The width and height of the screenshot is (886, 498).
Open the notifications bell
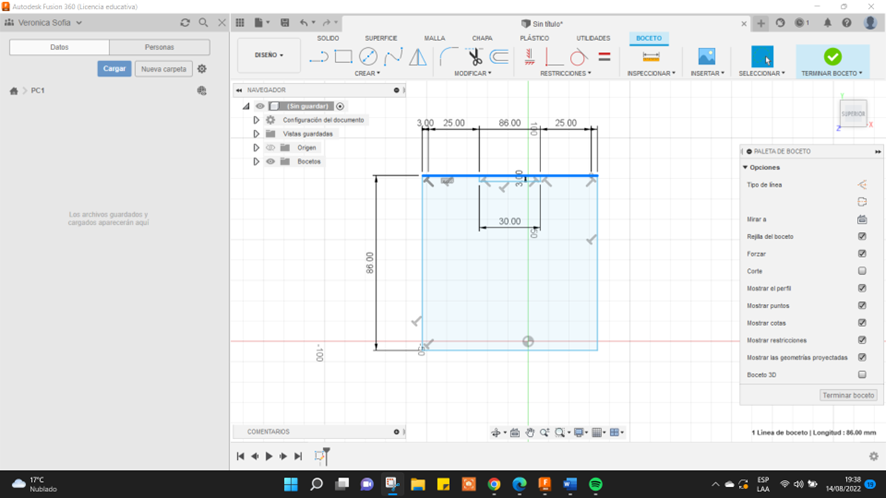827,23
